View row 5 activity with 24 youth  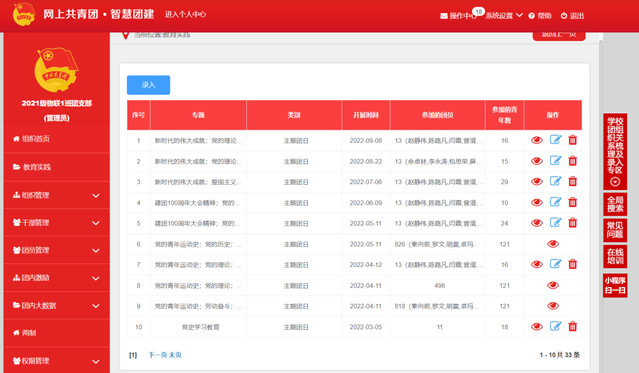tap(537, 223)
